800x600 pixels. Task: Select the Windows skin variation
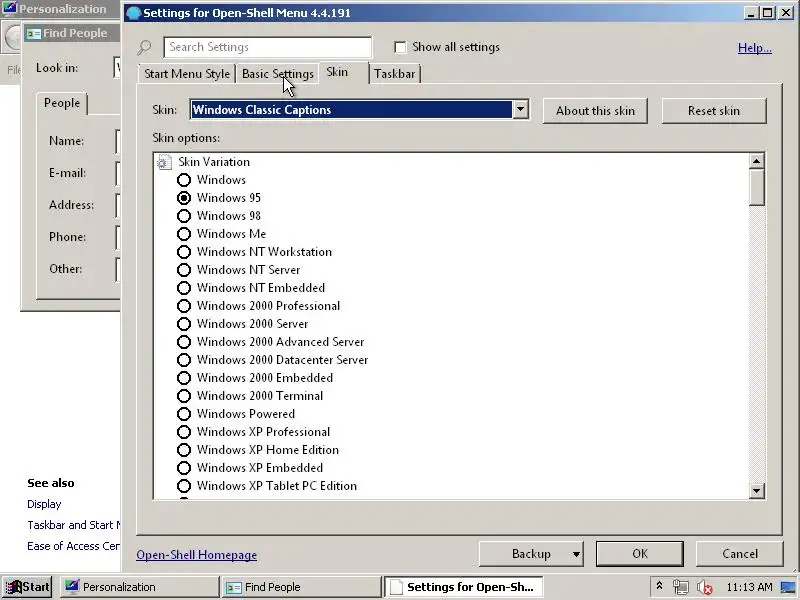pos(184,180)
